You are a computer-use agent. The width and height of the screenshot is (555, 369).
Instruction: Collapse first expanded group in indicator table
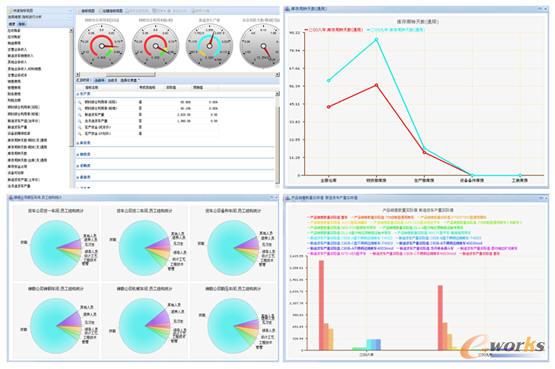coord(84,94)
